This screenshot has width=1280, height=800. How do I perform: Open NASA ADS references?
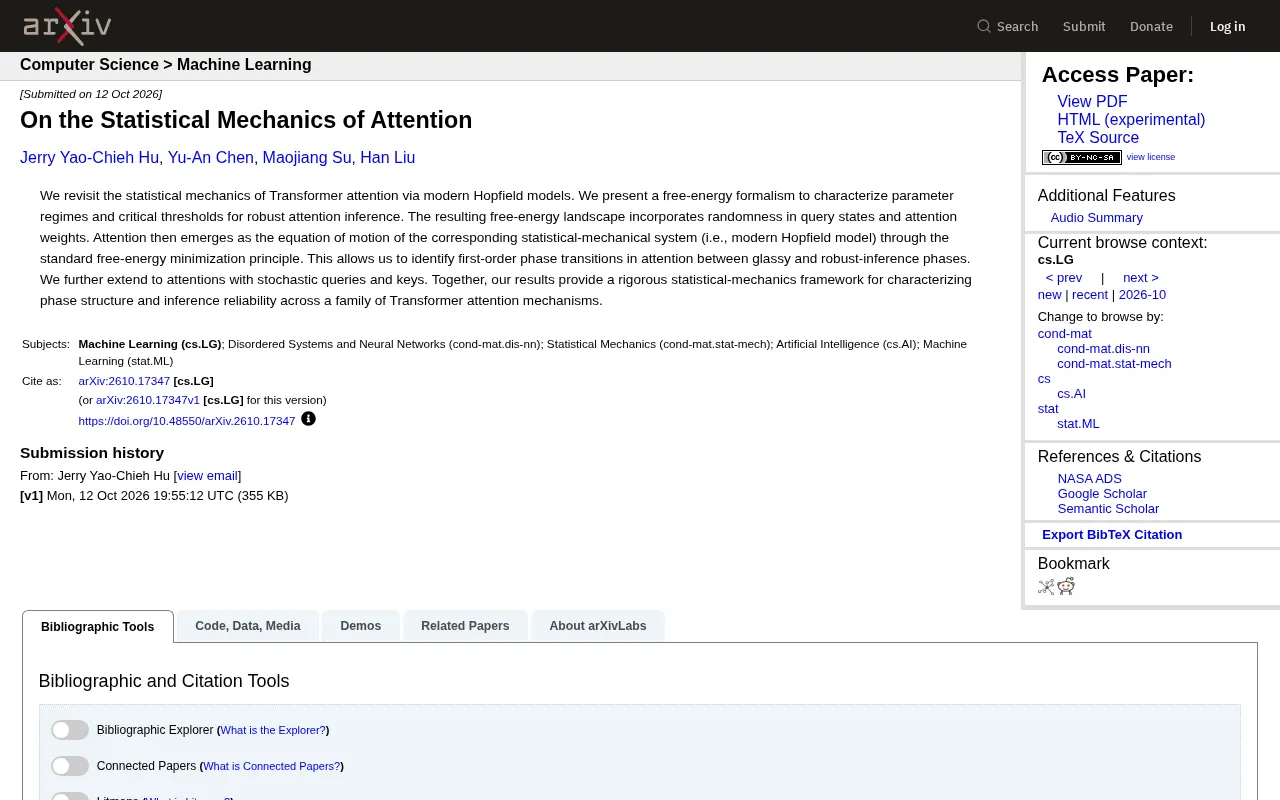coord(1090,479)
